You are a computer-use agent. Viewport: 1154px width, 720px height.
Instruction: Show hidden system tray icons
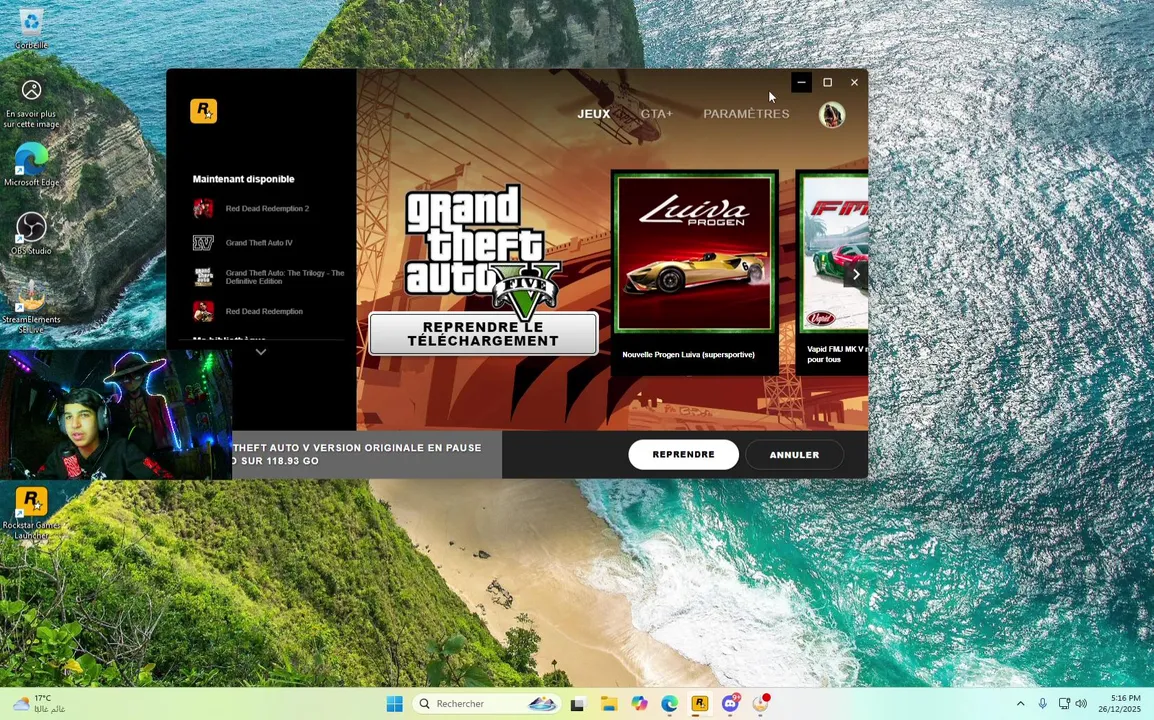(x=1020, y=704)
